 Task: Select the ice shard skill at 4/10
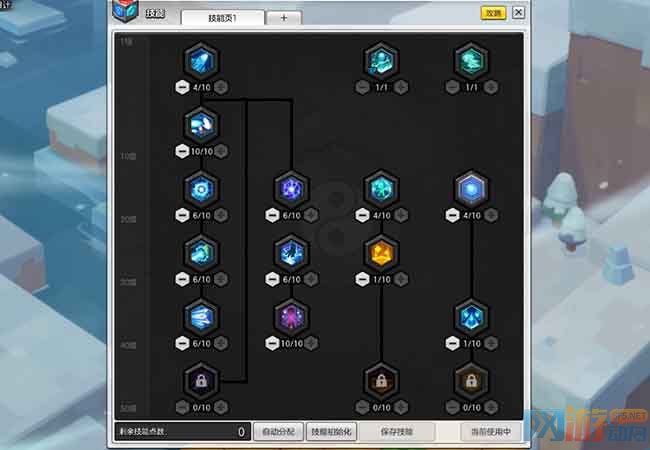(201, 61)
